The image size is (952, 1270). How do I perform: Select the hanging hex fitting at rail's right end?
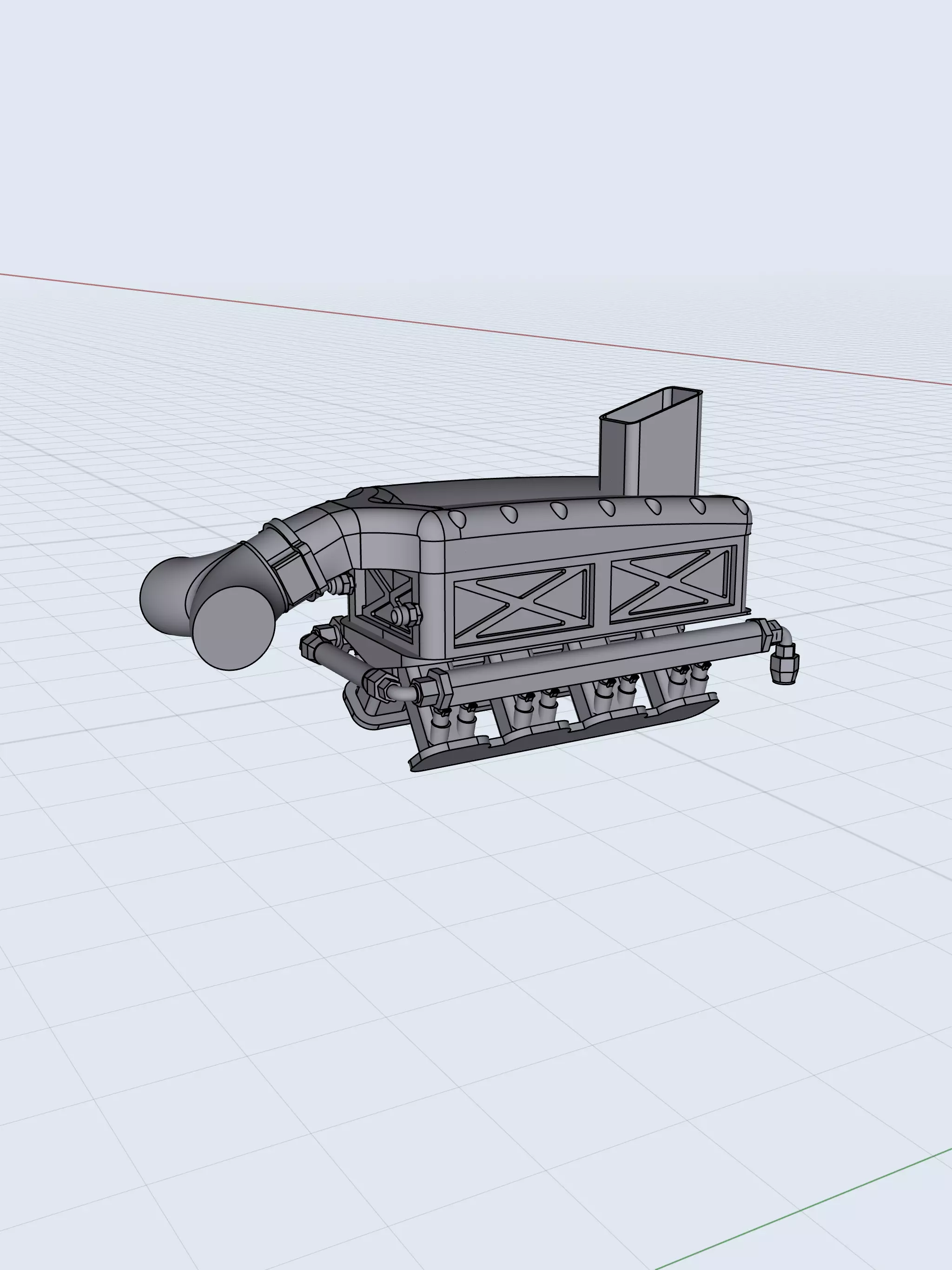[784, 664]
